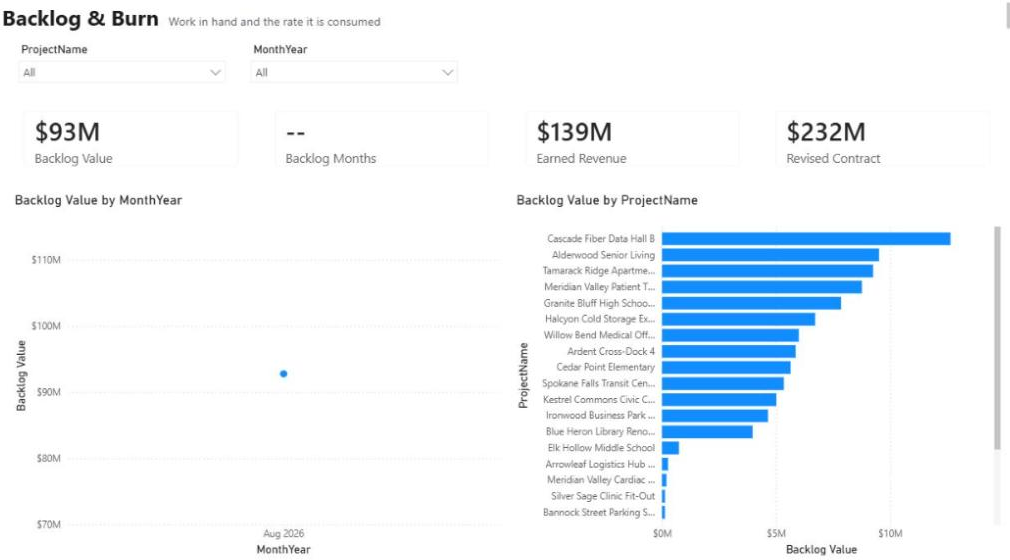This screenshot has width=1010, height=560.
Task: Click the Ironwood Business Park bar
Action: [x=715, y=416]
